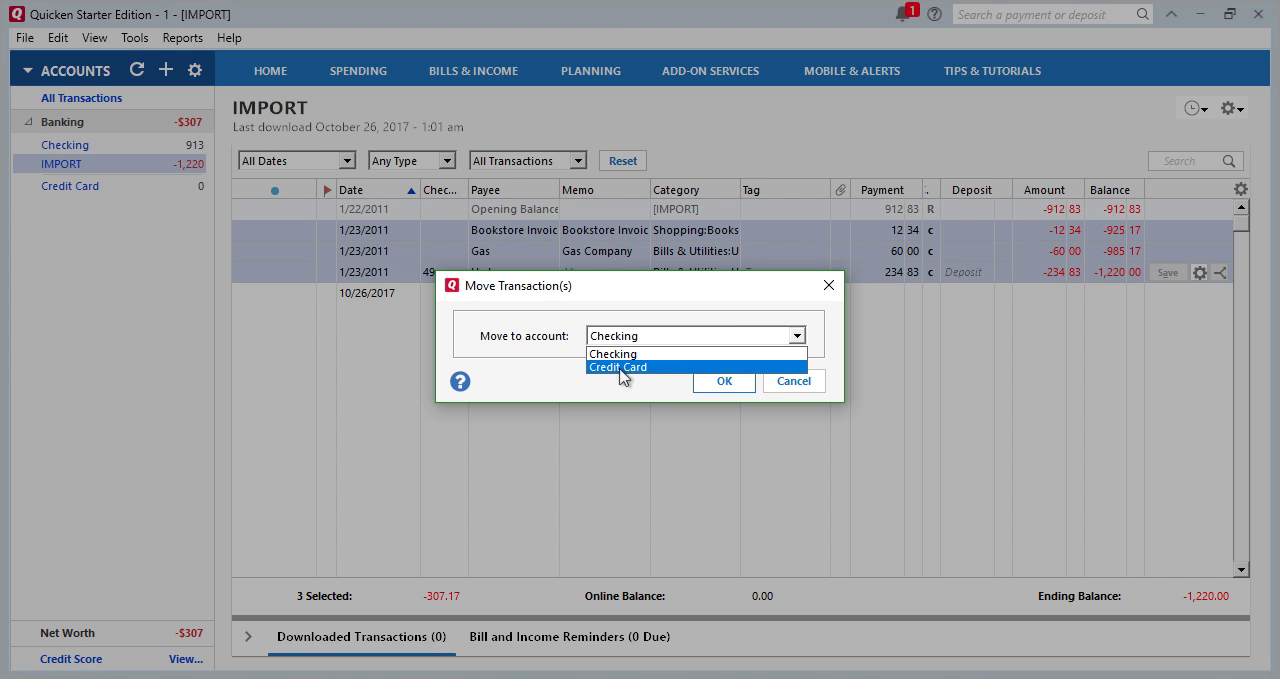1280x679 pixels.
Task: Toggle the Move to account dropdown arrow
Action: [796, 336]
